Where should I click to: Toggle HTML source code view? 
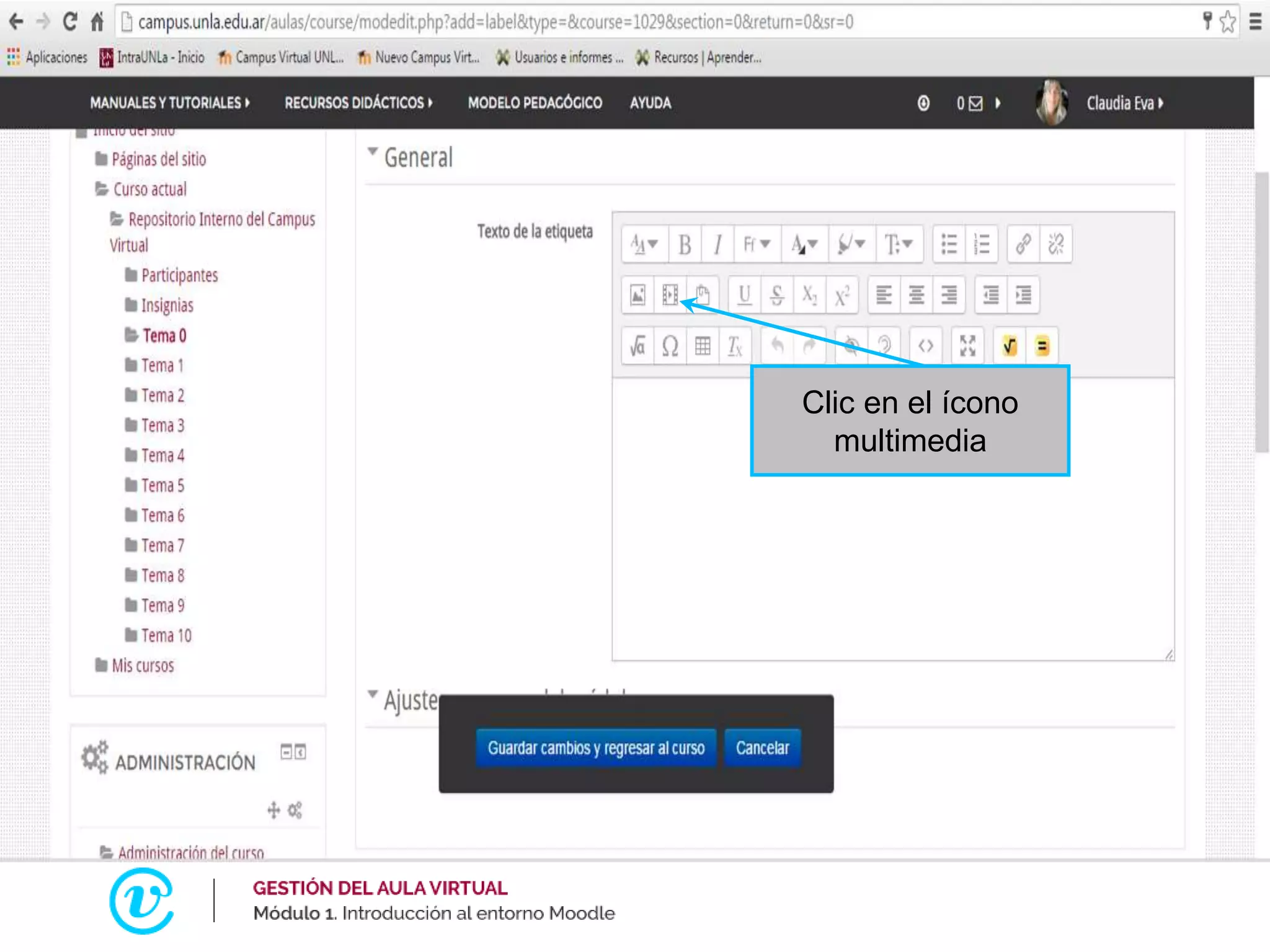(925, 346)
